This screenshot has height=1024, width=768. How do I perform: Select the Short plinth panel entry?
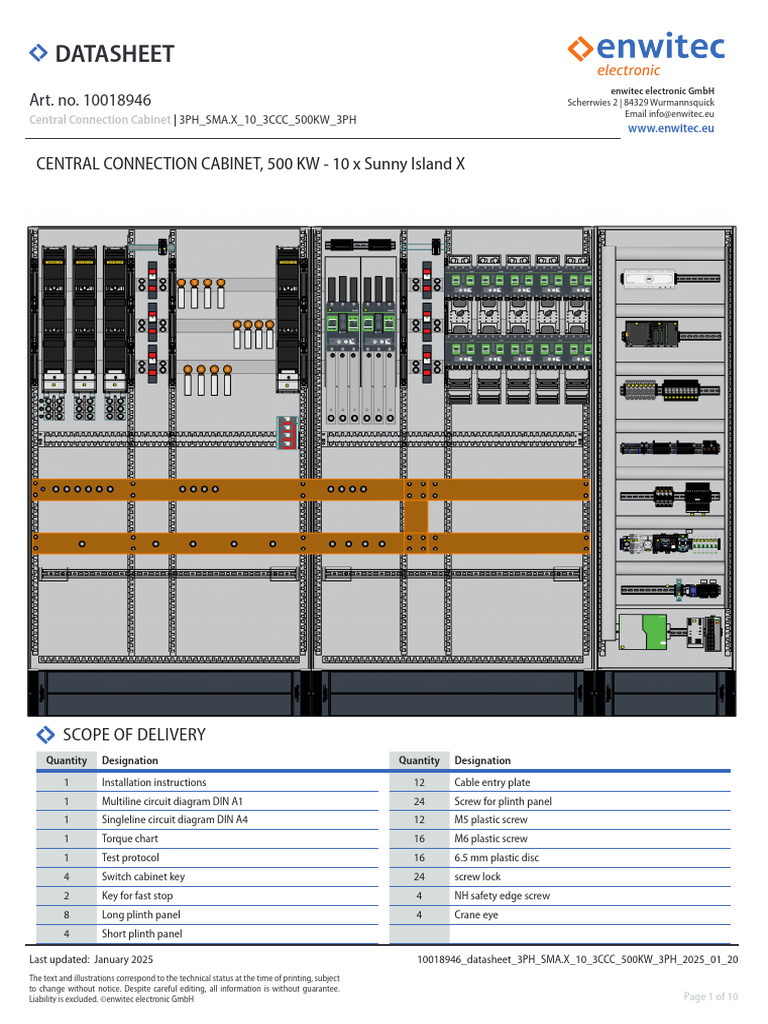[142, 933]
